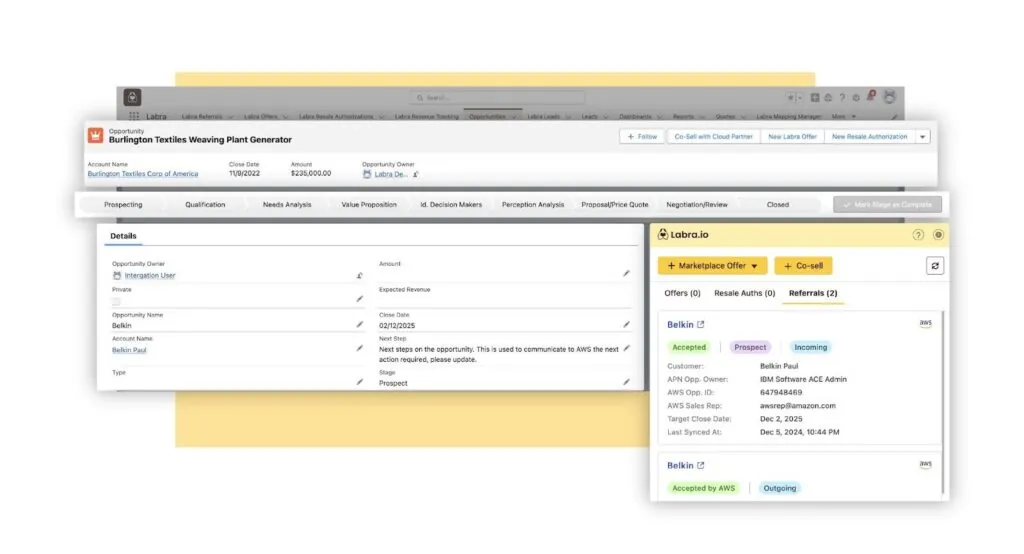Screen dimensions: 1024x554
Task: Select the Prospecting stage in path
Action: pyautogui.click(x=123, y=204)
